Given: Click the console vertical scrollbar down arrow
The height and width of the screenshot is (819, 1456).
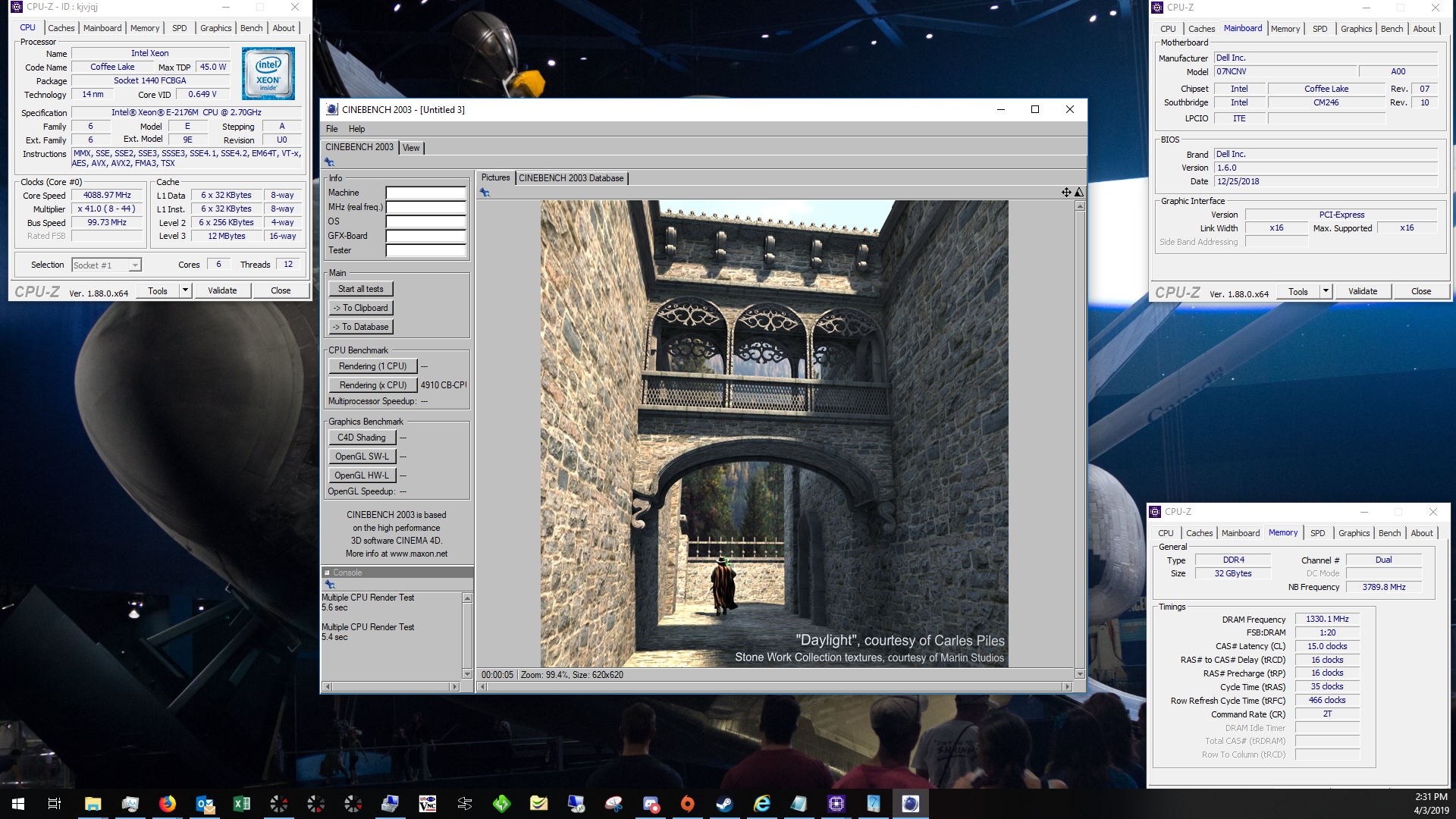Looking at the screenshot, I should point(467,673).
